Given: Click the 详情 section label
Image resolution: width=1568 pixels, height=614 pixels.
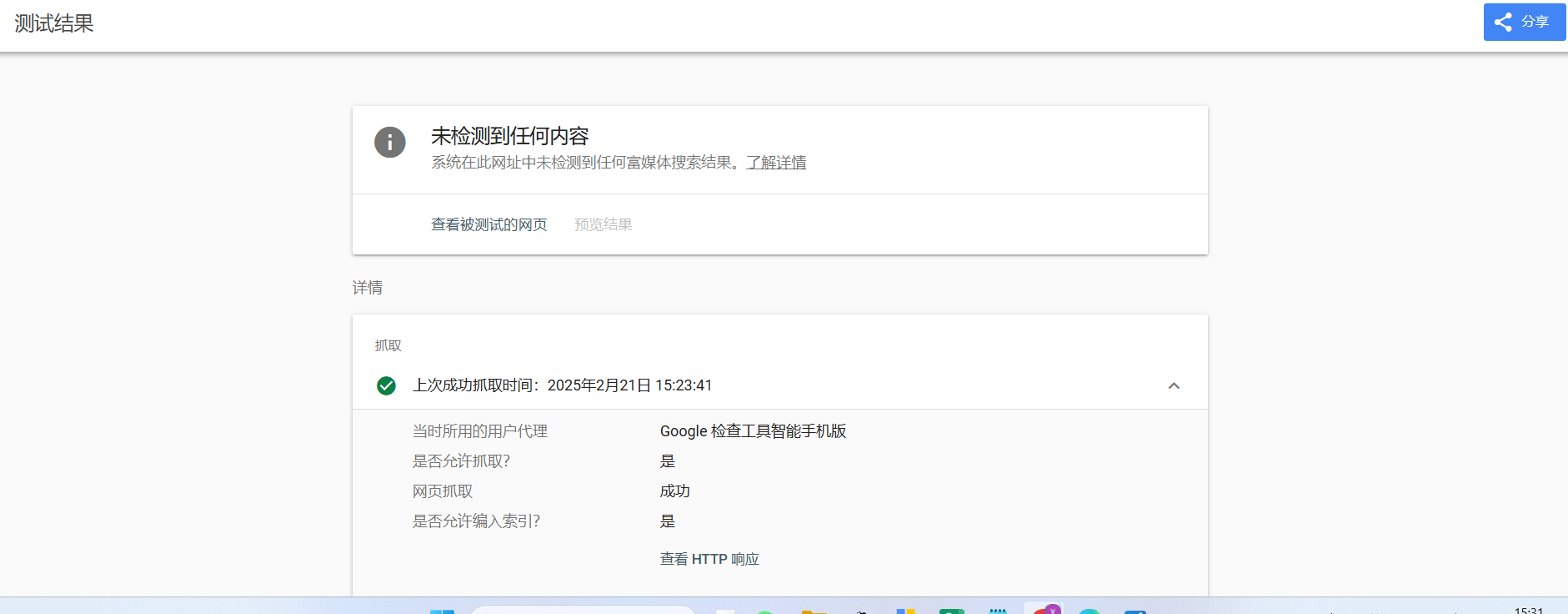Looking at the screenshot, I should 368,288.
